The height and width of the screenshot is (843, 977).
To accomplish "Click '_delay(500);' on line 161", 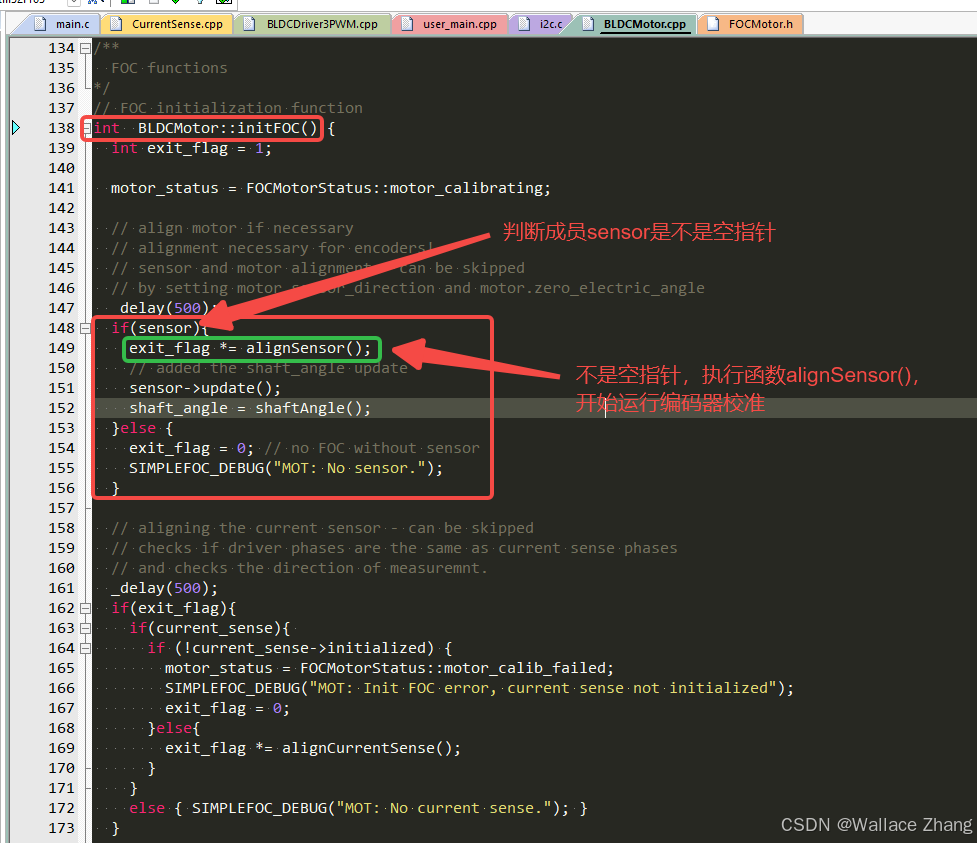I will (x=164, y=588).
